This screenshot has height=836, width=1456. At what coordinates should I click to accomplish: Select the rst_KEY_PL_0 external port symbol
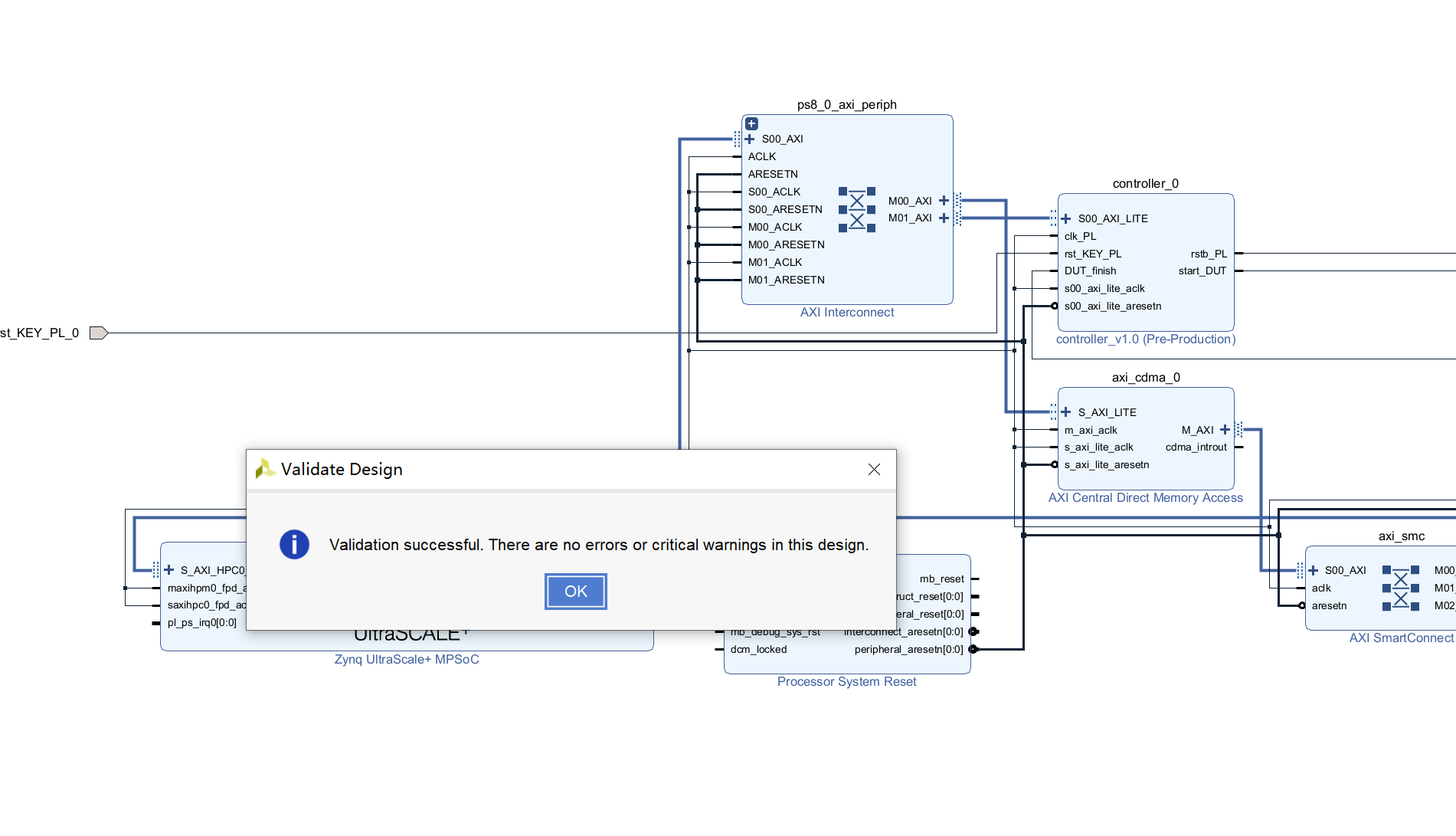tap(99, 333)
